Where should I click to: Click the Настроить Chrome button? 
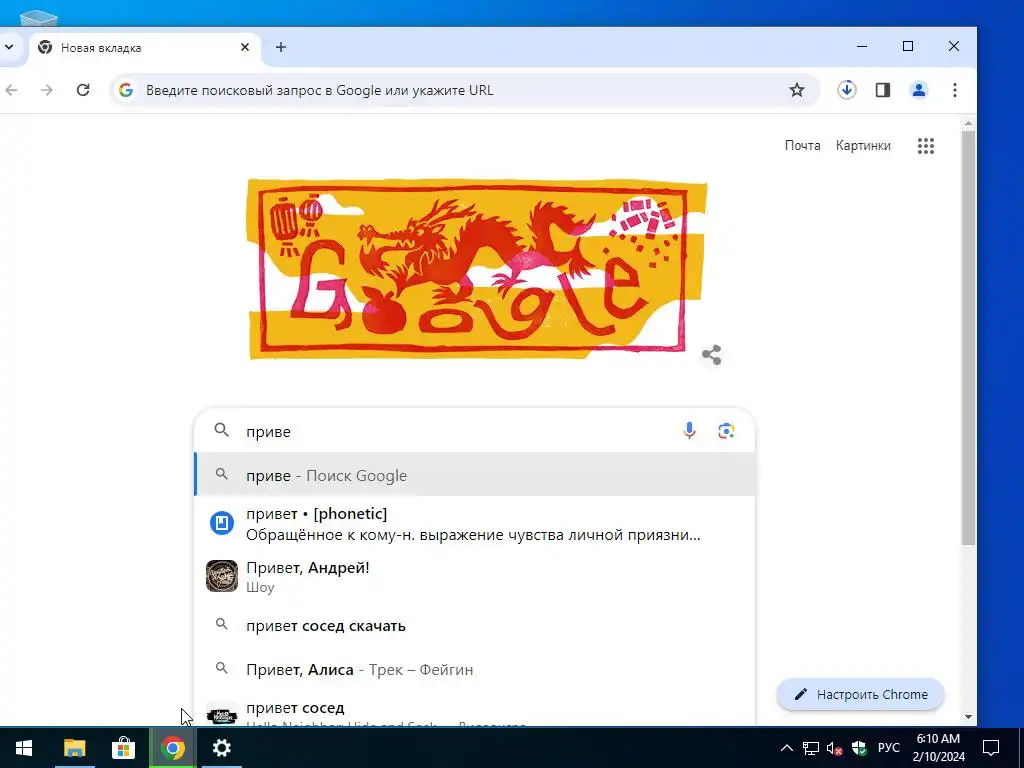(861, 694)
